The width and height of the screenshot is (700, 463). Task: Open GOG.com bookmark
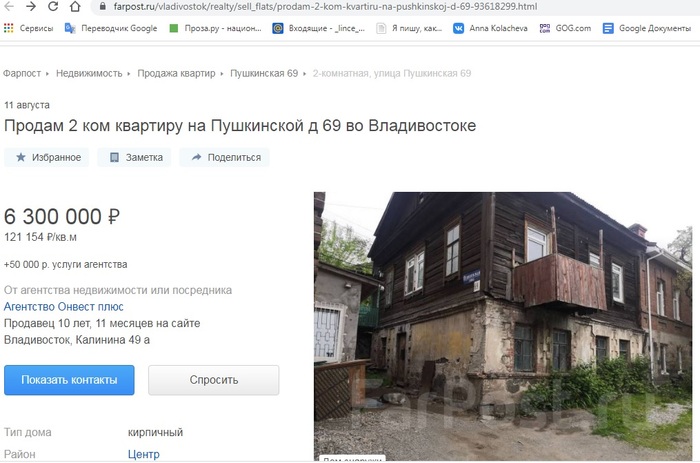coord(565,28)
